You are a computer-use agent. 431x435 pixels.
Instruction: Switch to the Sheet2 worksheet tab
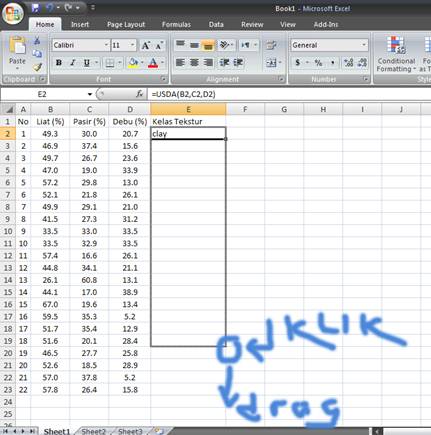coord(93,431)
